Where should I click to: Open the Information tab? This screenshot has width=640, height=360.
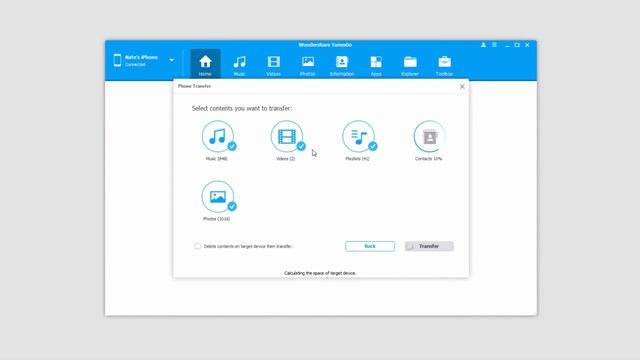tap(342, 65)
